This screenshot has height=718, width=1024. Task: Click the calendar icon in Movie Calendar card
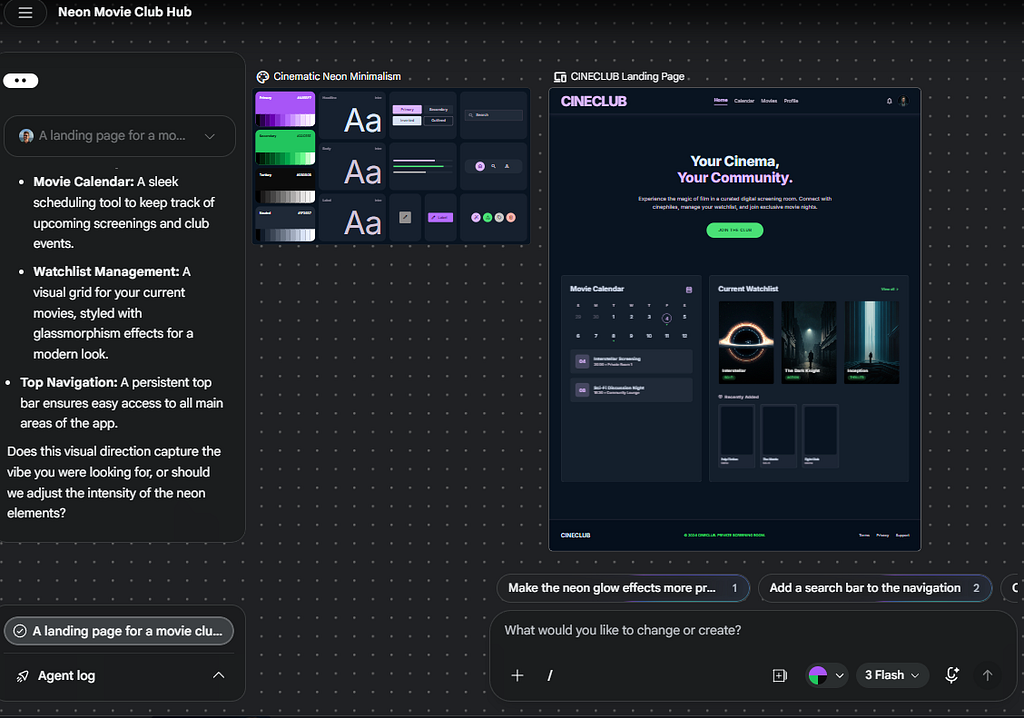point(688,289)
